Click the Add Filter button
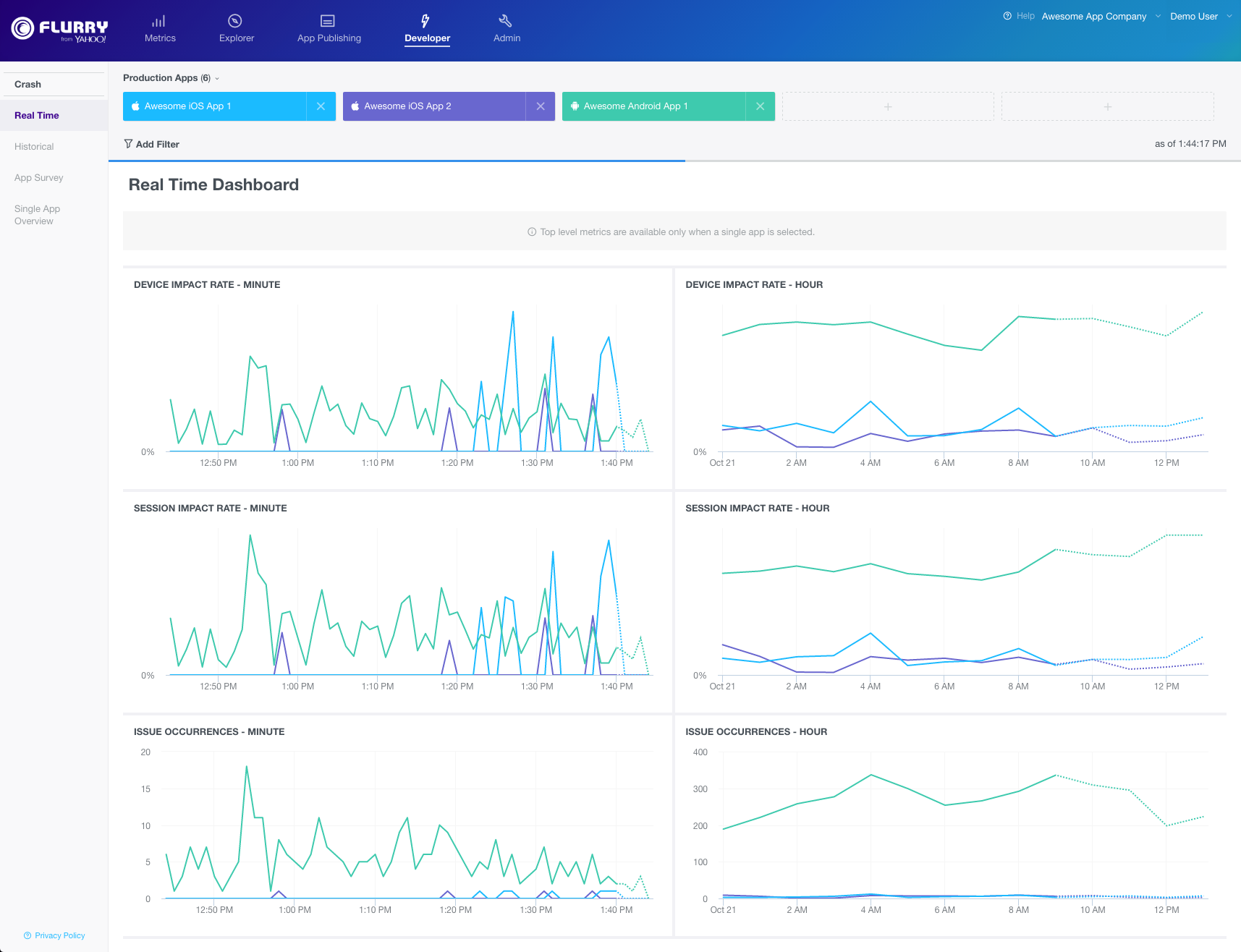1241x952 pixels. [152, 144]
